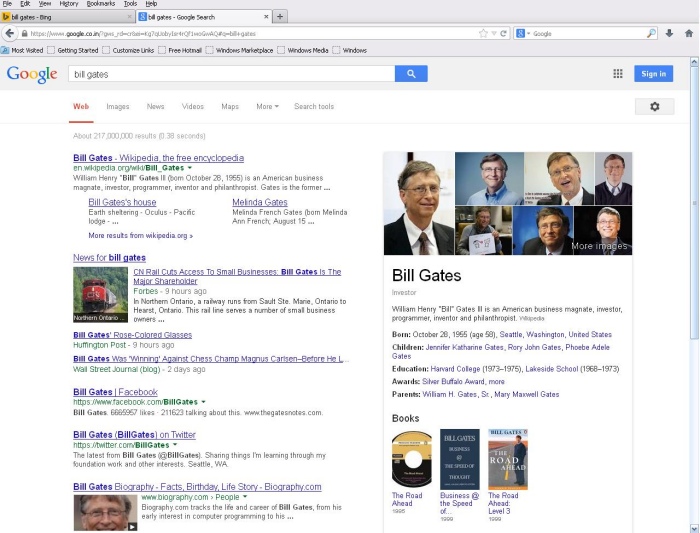700x533 pixels.
Task: Click the reload page icon in address bar
Action: 503,33
